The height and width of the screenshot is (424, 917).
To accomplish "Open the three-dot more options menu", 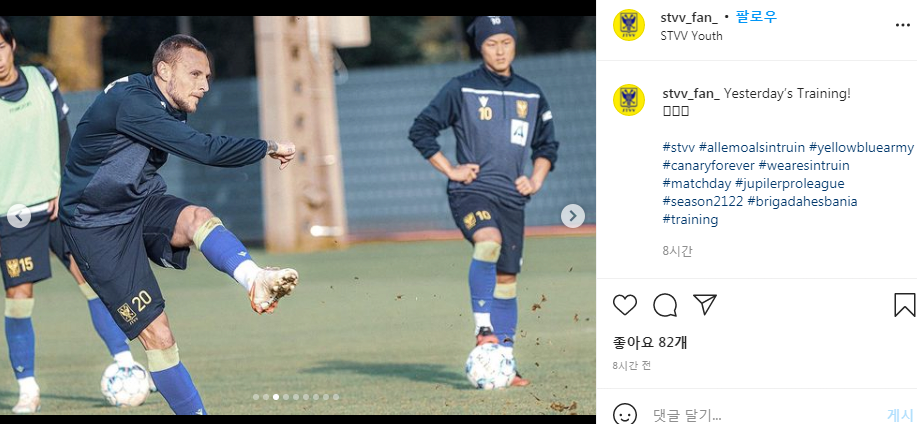I will click(903, 25).
